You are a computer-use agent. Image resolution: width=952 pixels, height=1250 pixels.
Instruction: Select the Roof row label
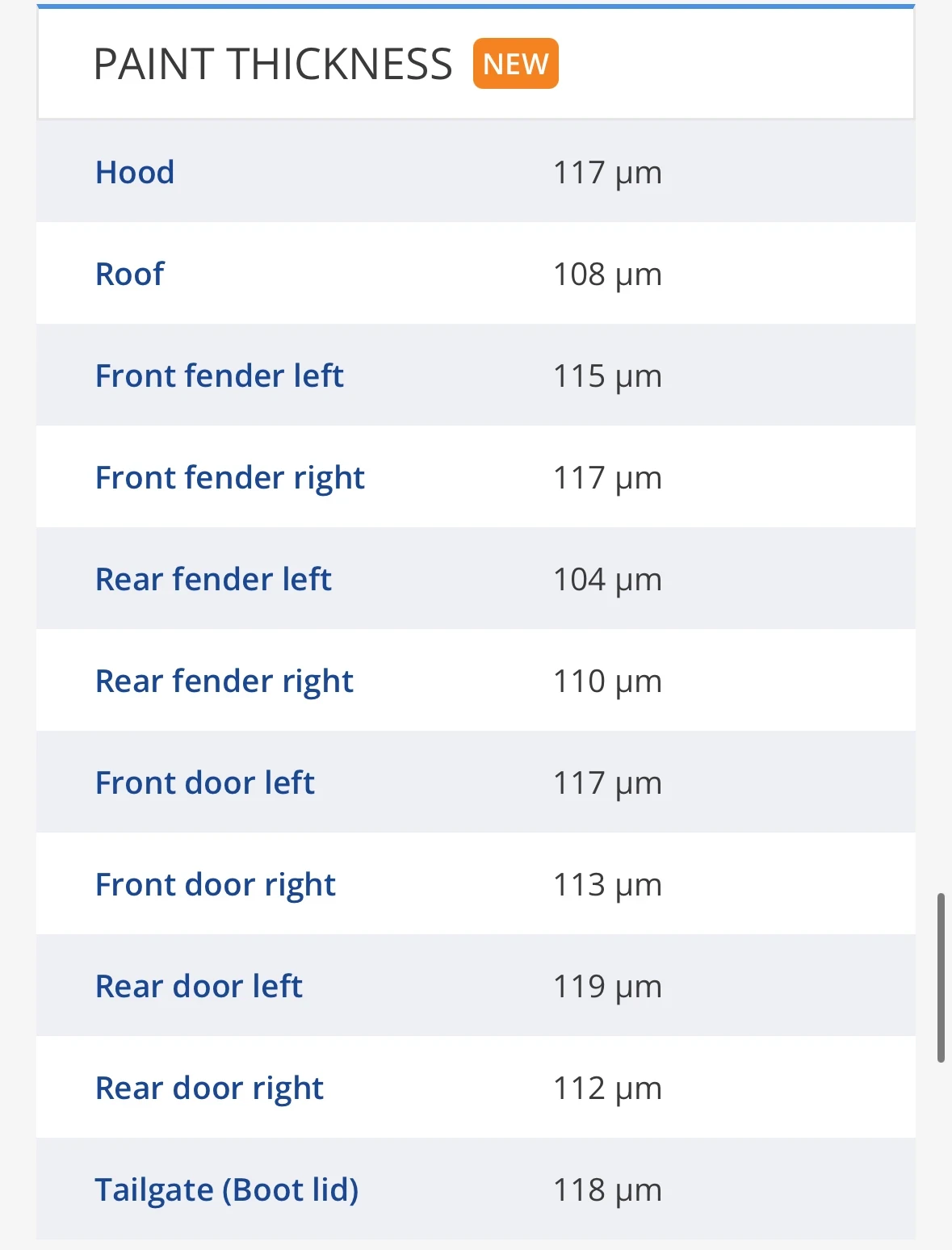(130, 274)
